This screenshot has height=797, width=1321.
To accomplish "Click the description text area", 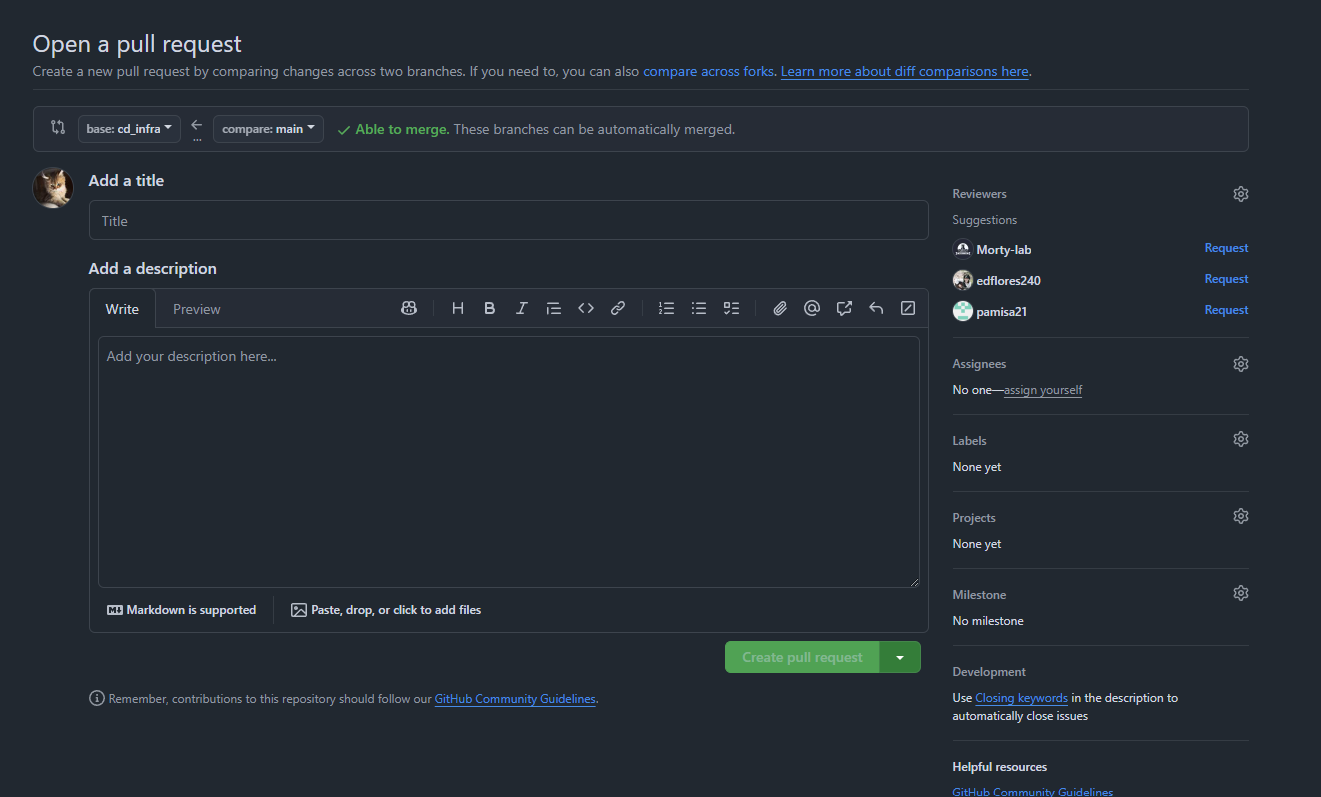I will tap(508, 462).
